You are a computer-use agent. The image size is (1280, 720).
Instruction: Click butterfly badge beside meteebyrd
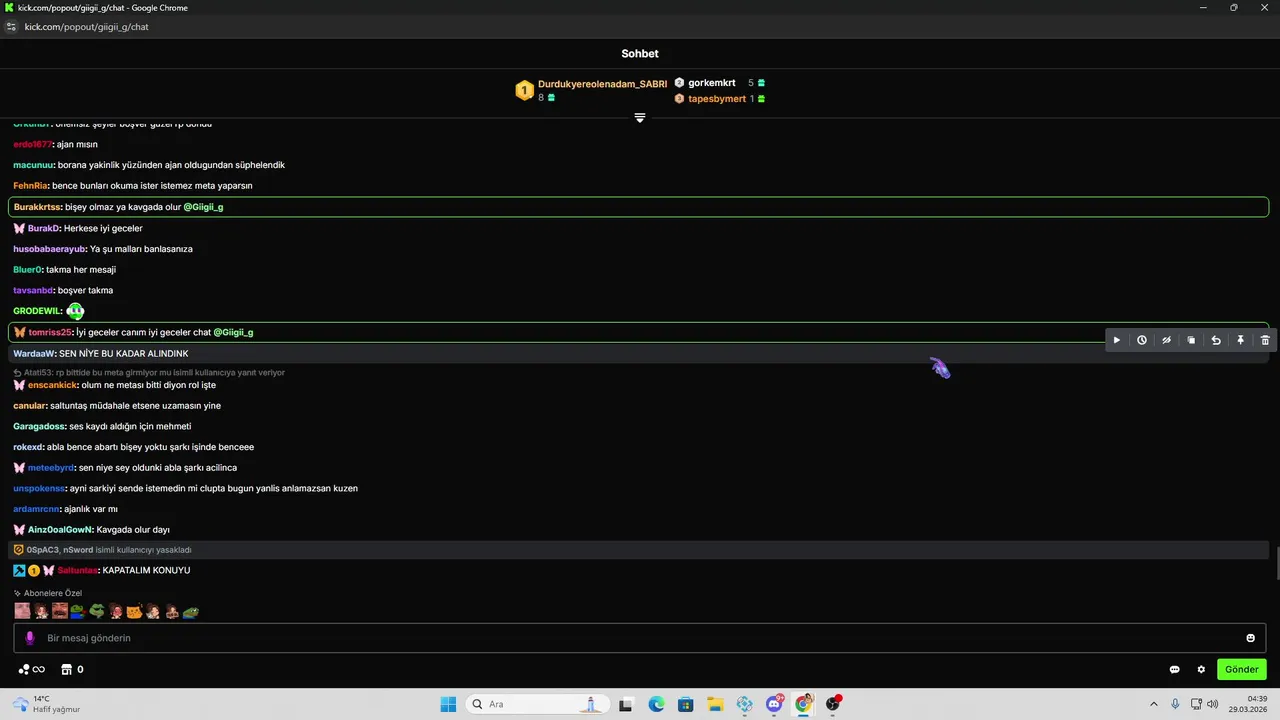pyautogui.click(x=19, y=468)
